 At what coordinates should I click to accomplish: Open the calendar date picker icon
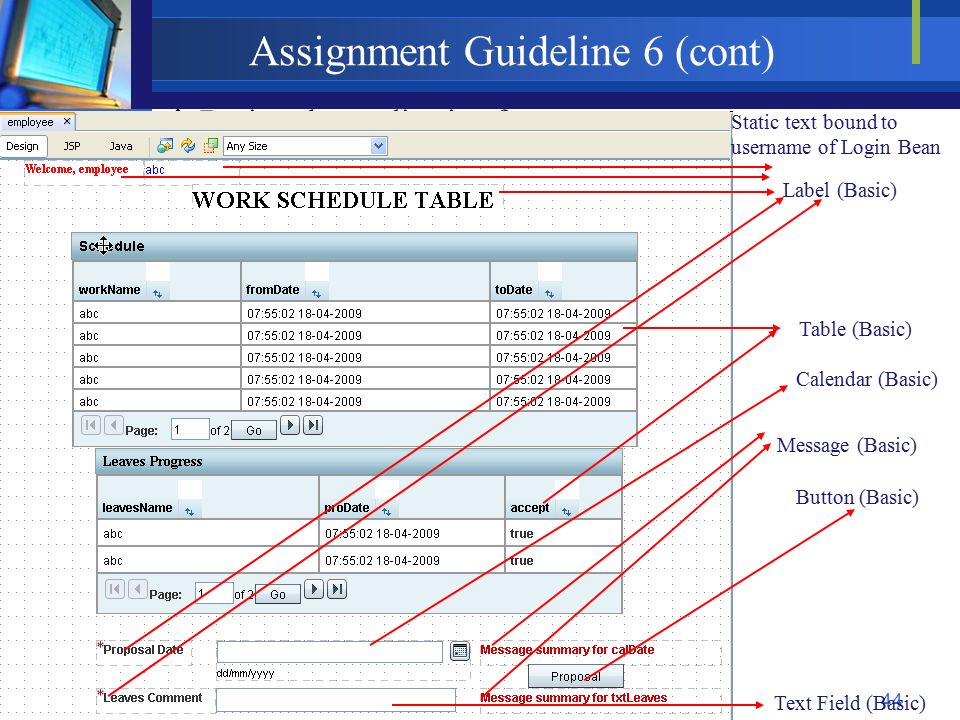460,651
